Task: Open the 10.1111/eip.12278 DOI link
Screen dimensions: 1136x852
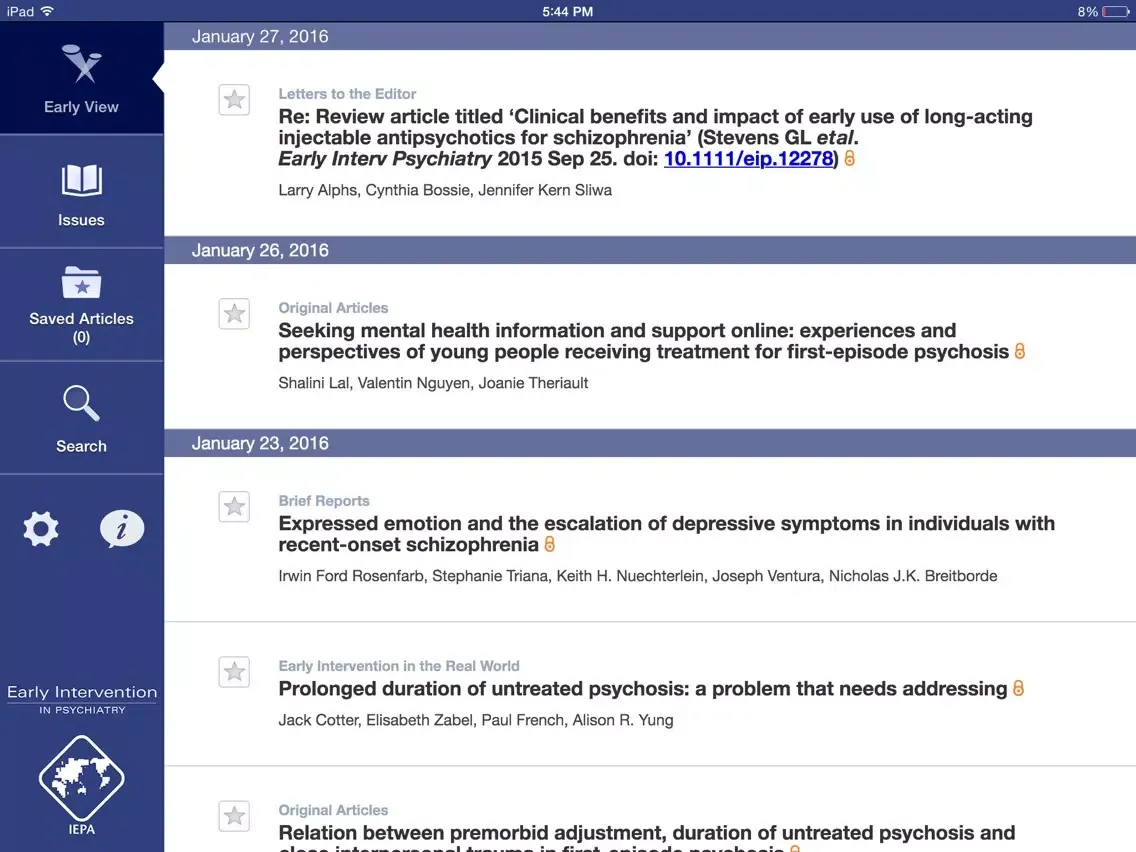Action: (748, 159)
